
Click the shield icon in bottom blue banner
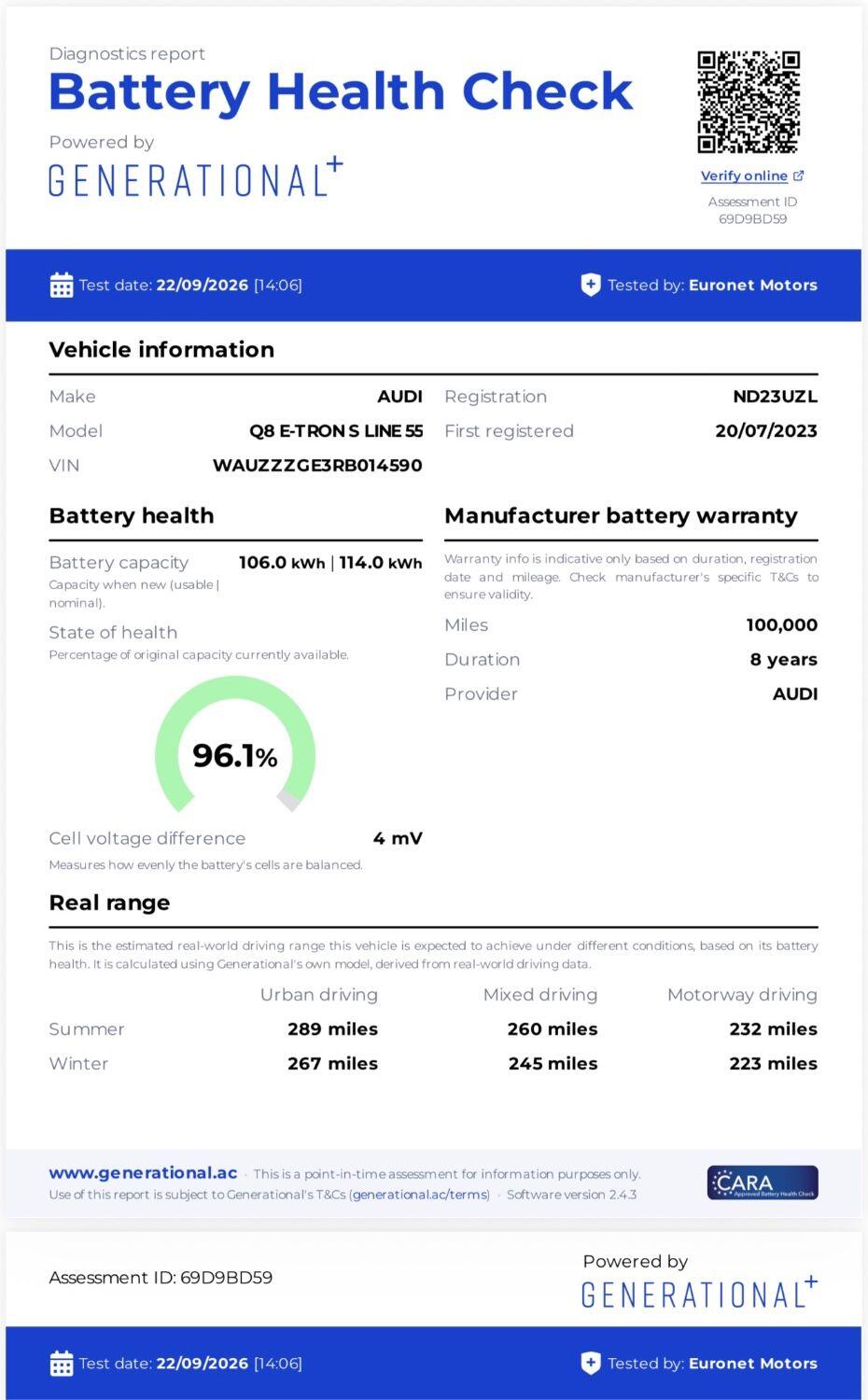[x=590, y=1364]
